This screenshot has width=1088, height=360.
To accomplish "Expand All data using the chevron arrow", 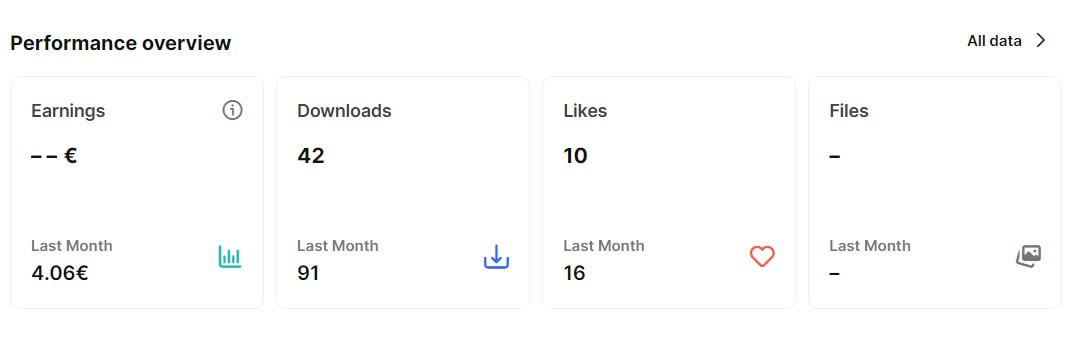I will click(x=1041, y=41).
